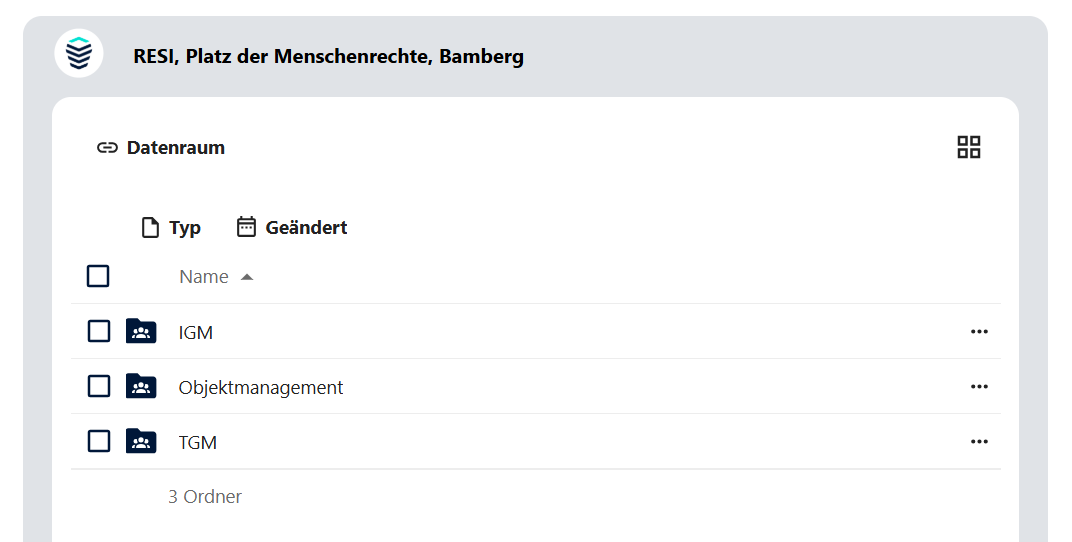Open more options for TGM folder
This screenshot has width=1072, height=542.
coord(979,442)
